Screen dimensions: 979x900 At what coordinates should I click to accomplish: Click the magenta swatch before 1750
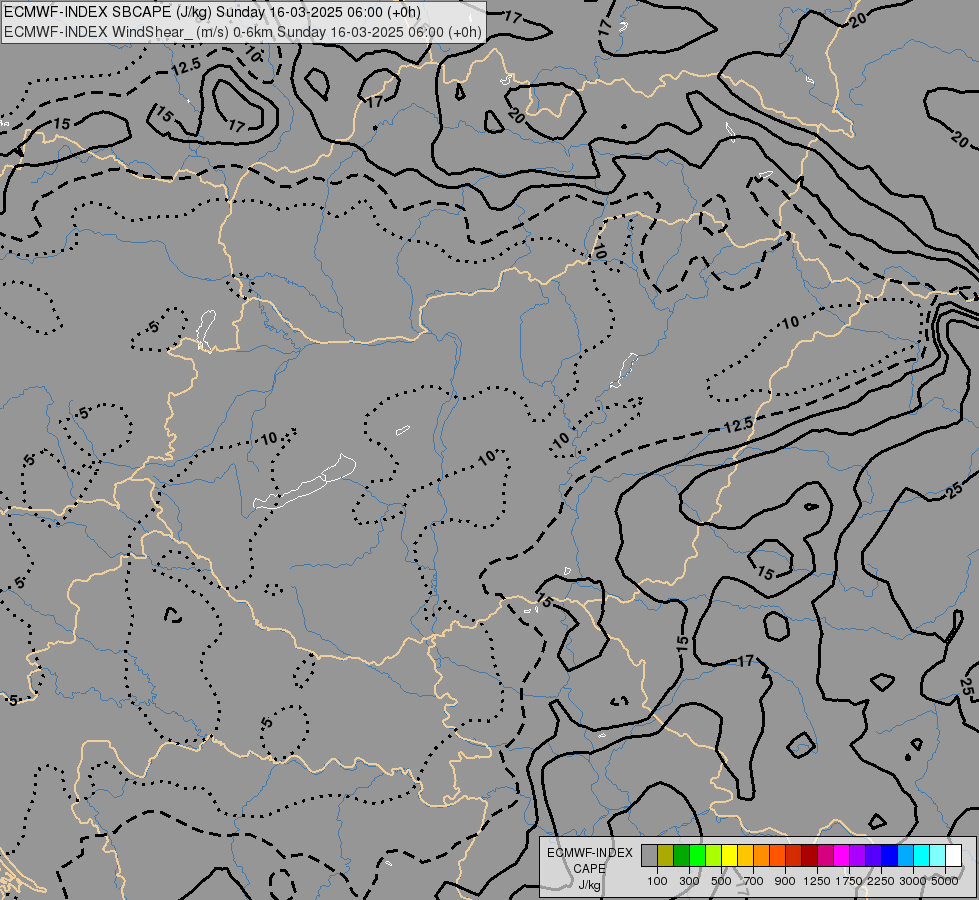point(841,855)
